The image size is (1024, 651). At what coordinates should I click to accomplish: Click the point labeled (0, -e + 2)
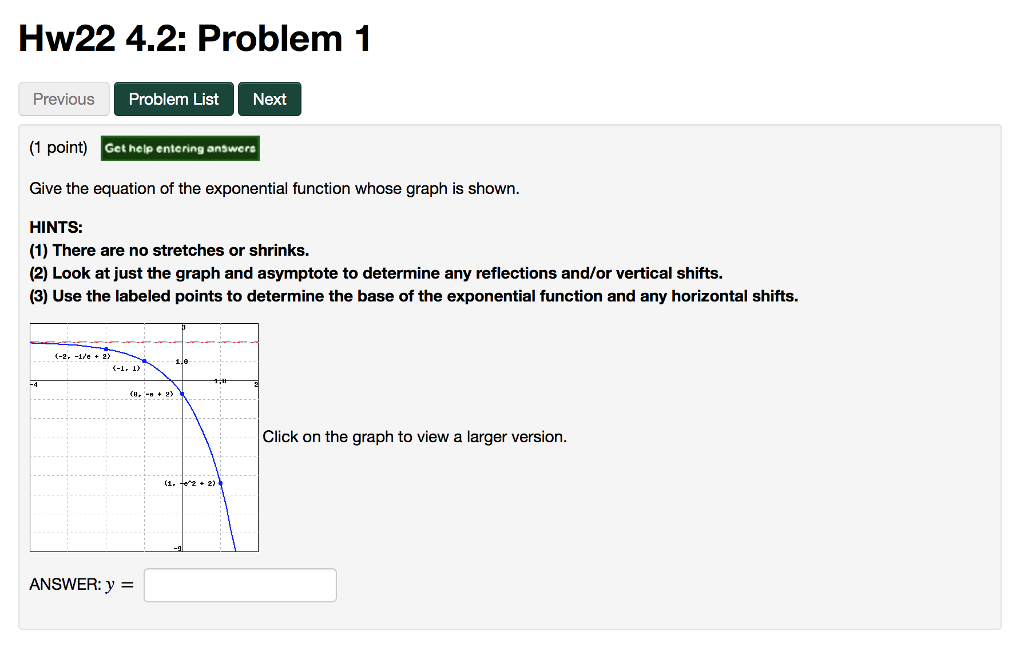coord(183,393)
